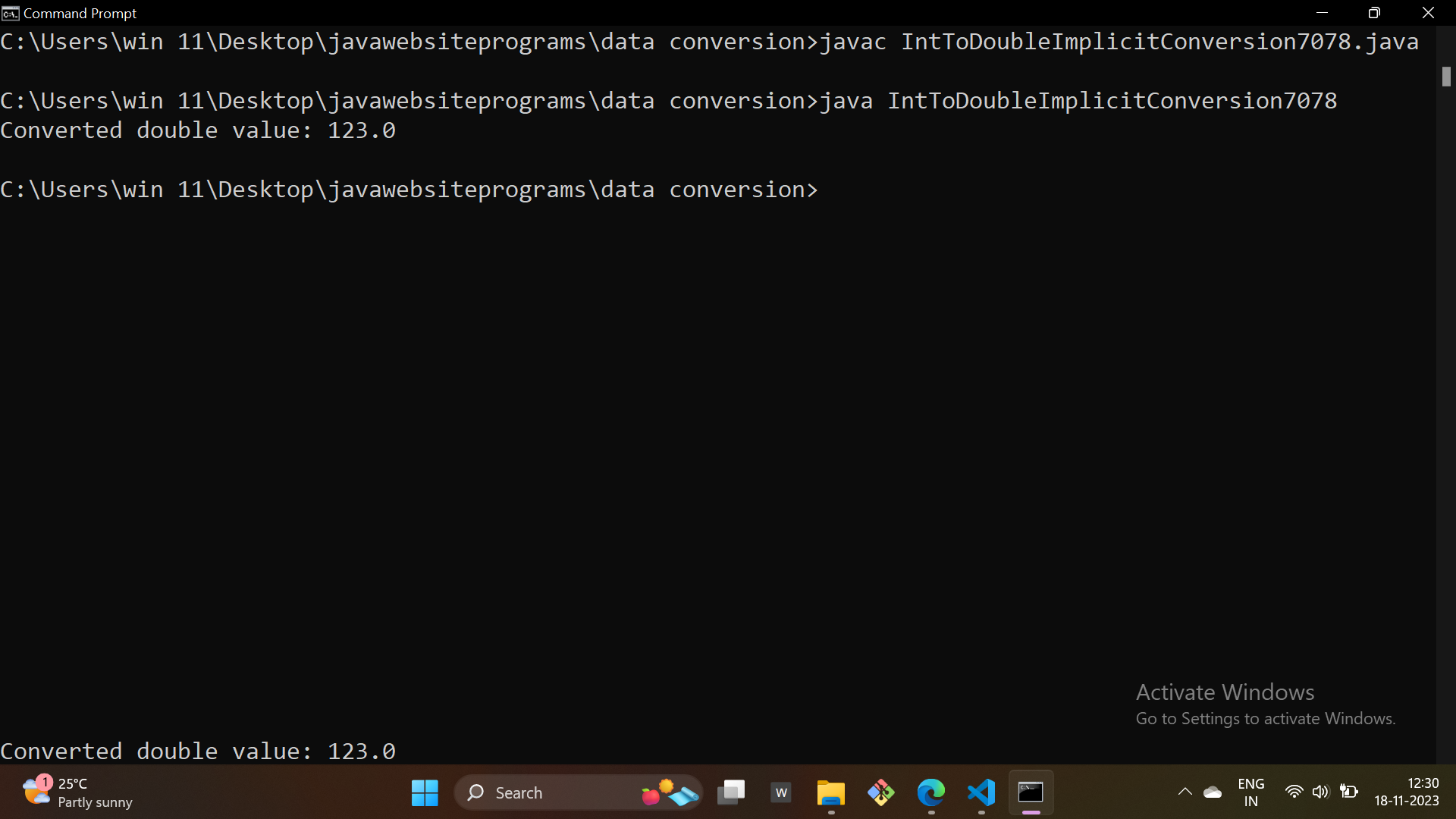Launch Microsoft Edge from the taskbar
Viewport: 1456px width, 819px height.
(930, 792)
